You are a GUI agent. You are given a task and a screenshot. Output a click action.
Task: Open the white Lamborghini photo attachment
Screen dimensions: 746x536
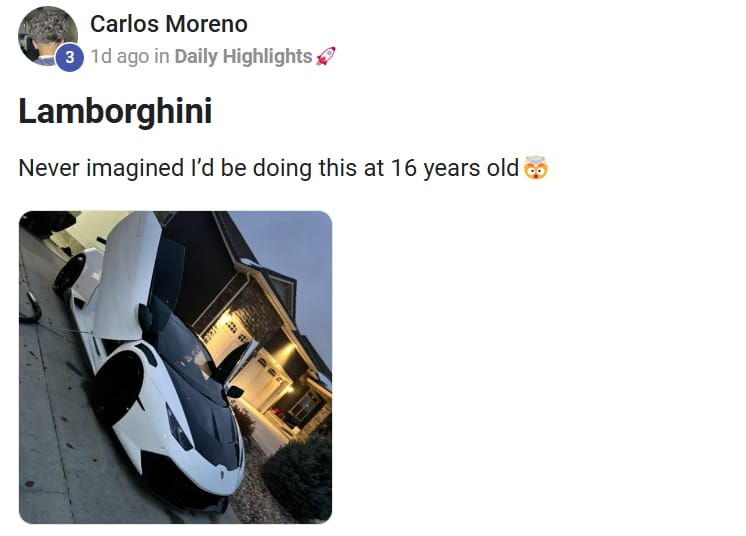(x=176, y=367)
